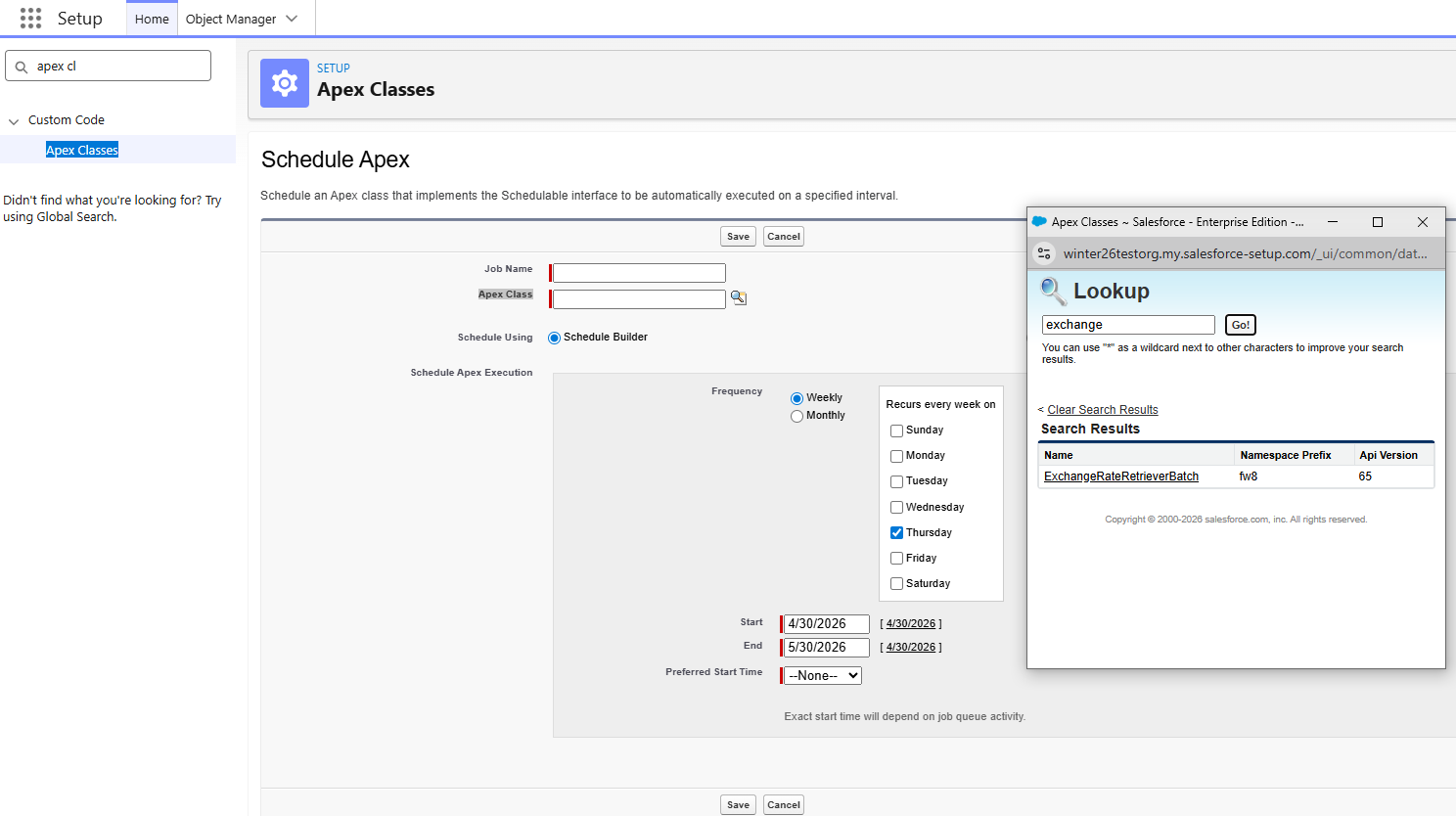
Task: Check the Tuesday checkbox
Action: coord(896,481)
